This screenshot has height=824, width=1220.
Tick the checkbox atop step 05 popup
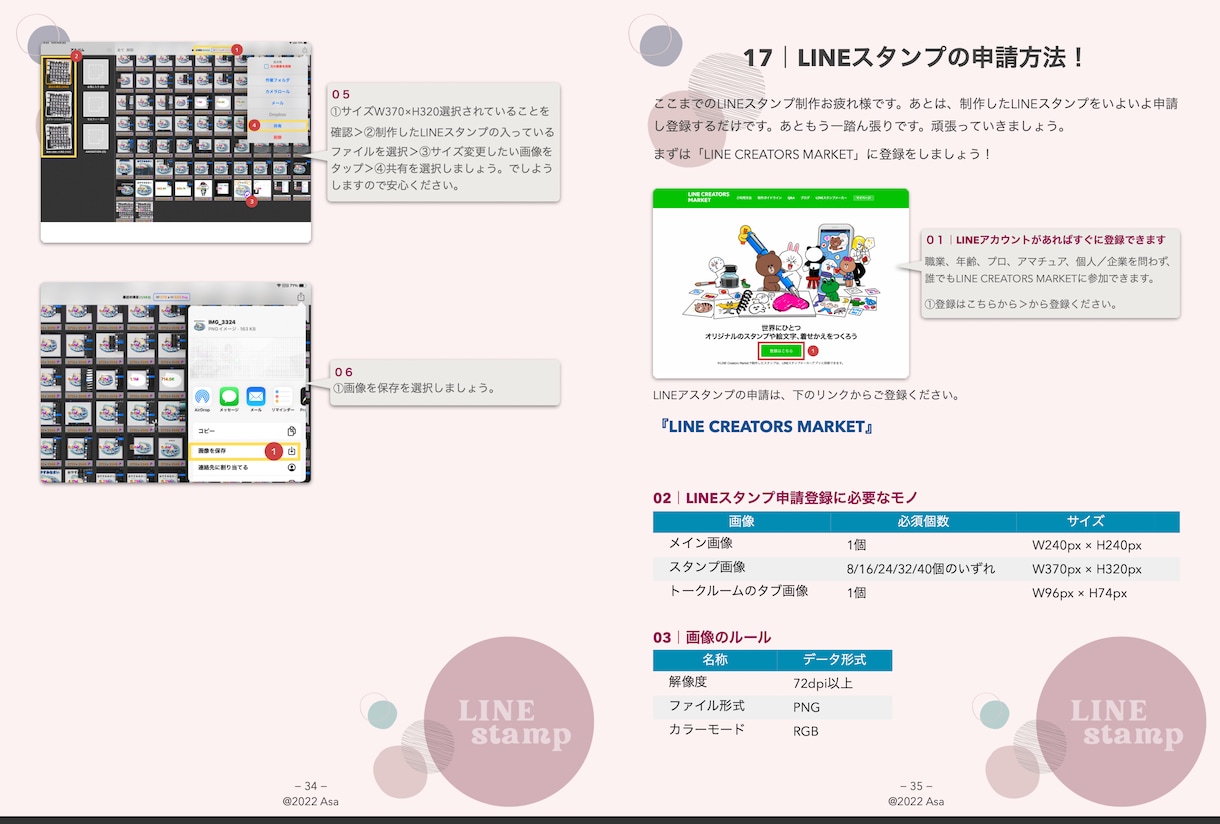coord(264,65)
